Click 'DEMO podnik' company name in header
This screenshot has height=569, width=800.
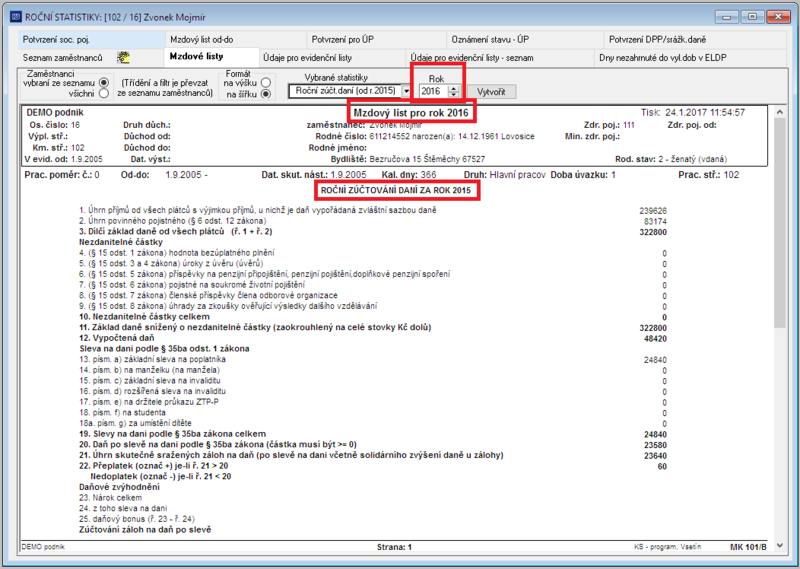(x=55, y=112)
